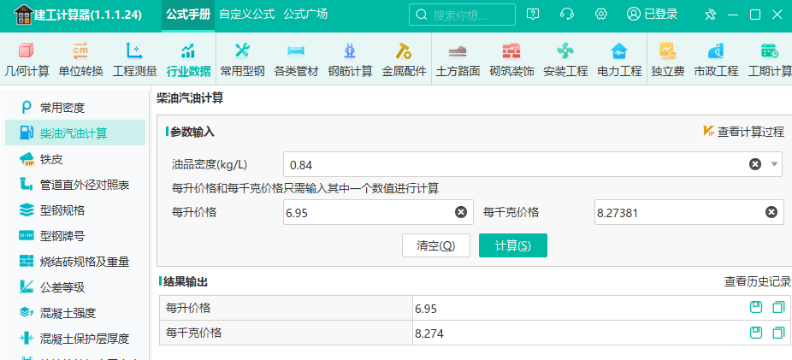Clear the 每千克价格 field with its X
Viewport: 792px width, 360px height.
771,212
